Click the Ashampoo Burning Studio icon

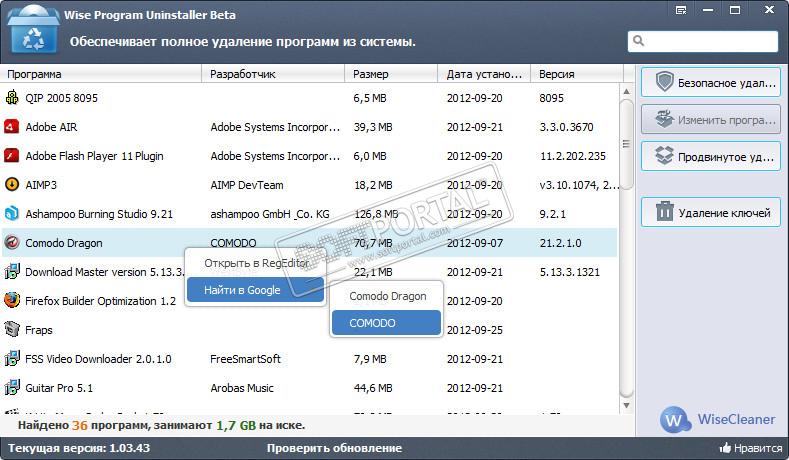point(12,214)
